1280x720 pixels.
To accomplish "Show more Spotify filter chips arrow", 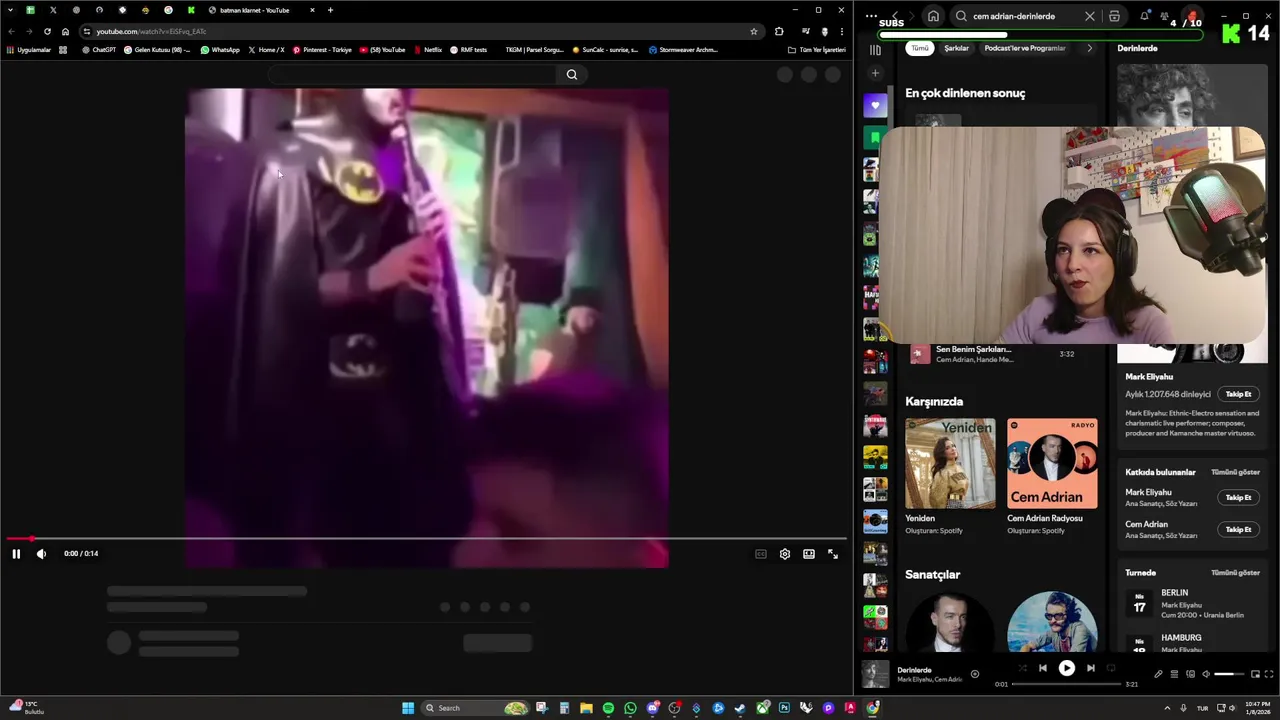I will click(1089, 48).
